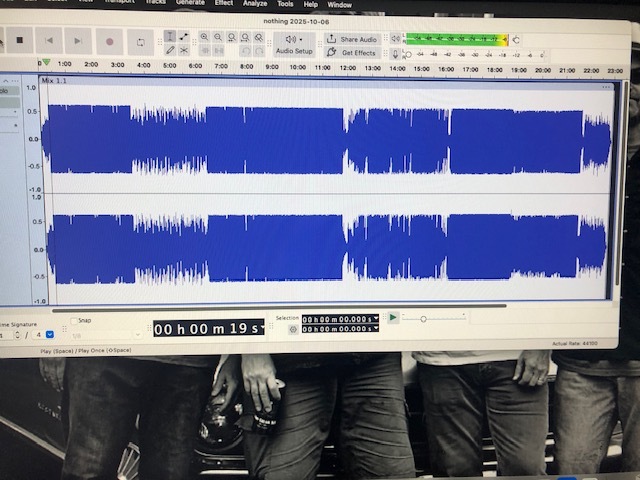
Task: Click the Get Effects button
Action: [x=351, y=52]
